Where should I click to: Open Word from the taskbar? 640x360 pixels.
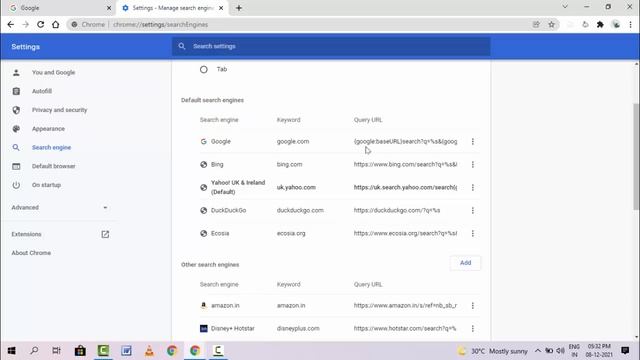(126, 351)
